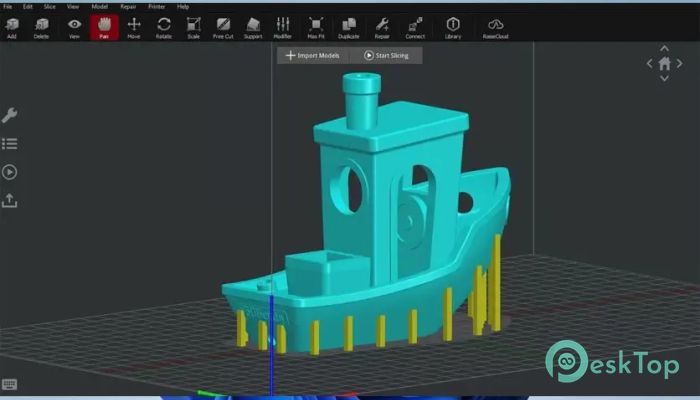700x400 pixels.
Task: Click the upload export icon in sidebar
Action: [x=9, y=201]
